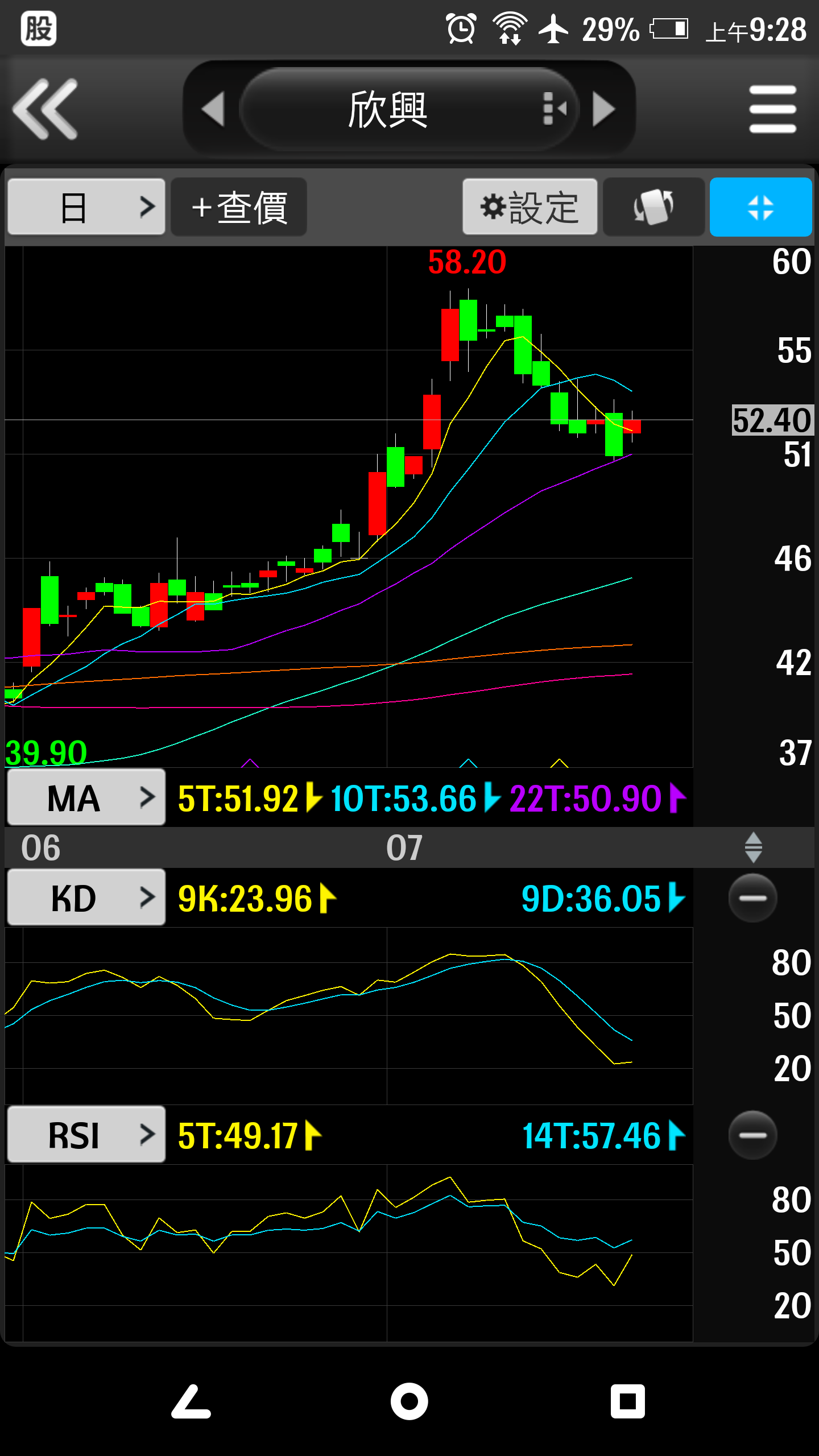Change the KD indicator type

pos(86,898)
